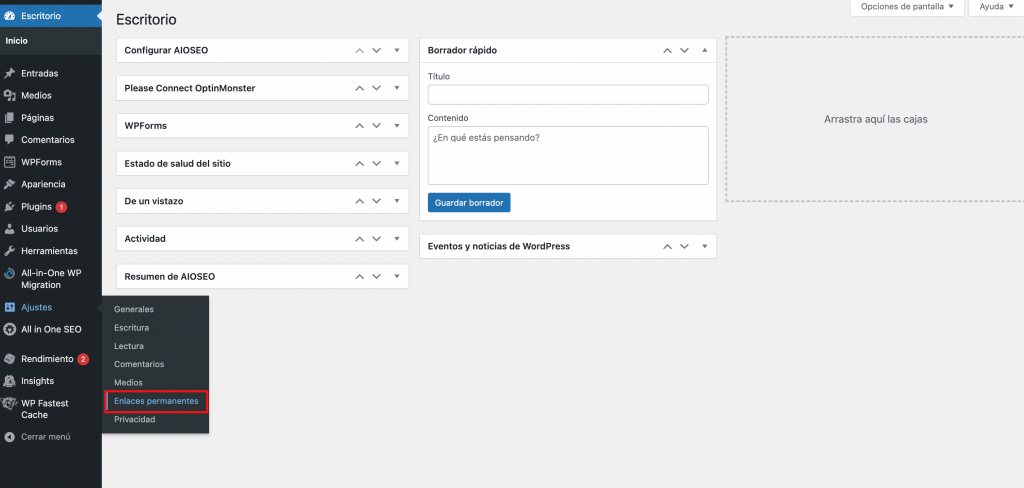The image size is (1024, 488).
Task: Click the All-in-One WP Migration icon
Action: tap(10, 274)
